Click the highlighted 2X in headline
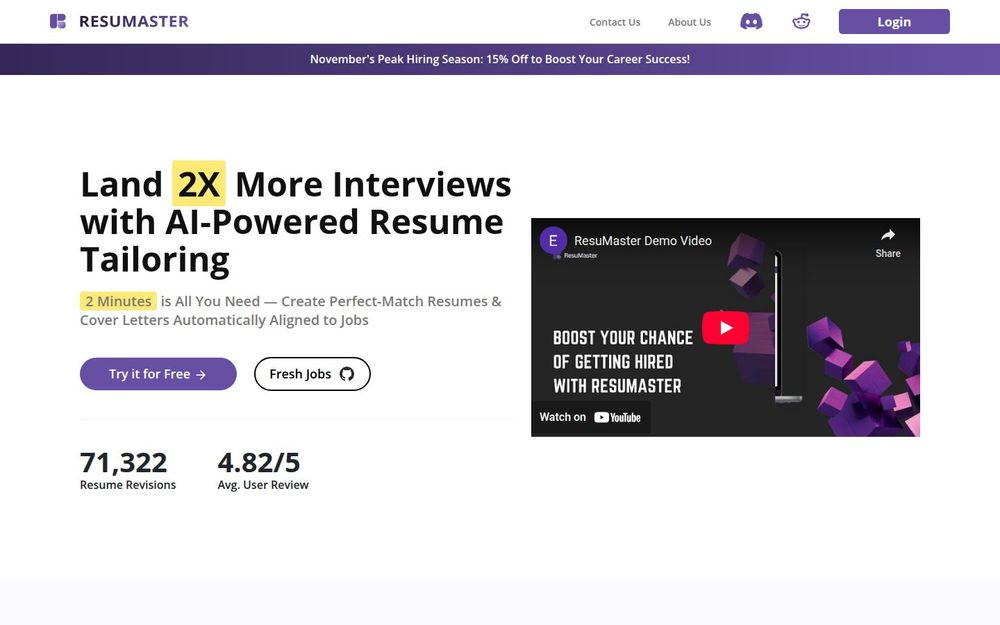This screenshot has width=1000, height=625. coord(199,184)
